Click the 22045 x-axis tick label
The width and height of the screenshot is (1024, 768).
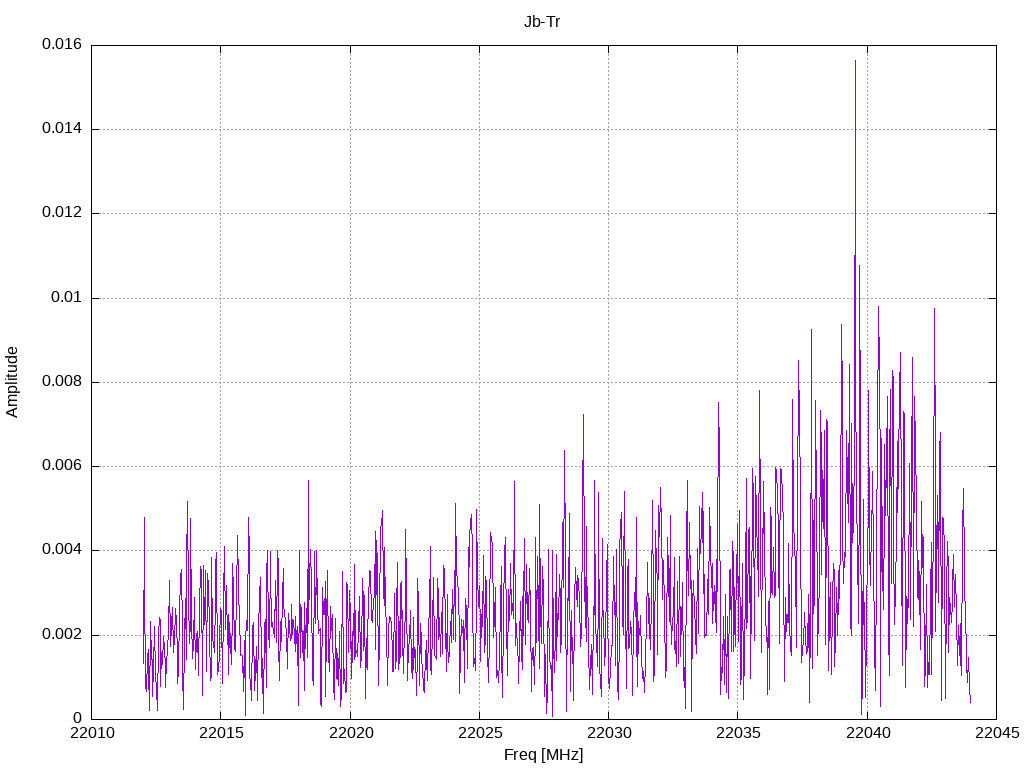pyautogui.click(x=997, y=733)
